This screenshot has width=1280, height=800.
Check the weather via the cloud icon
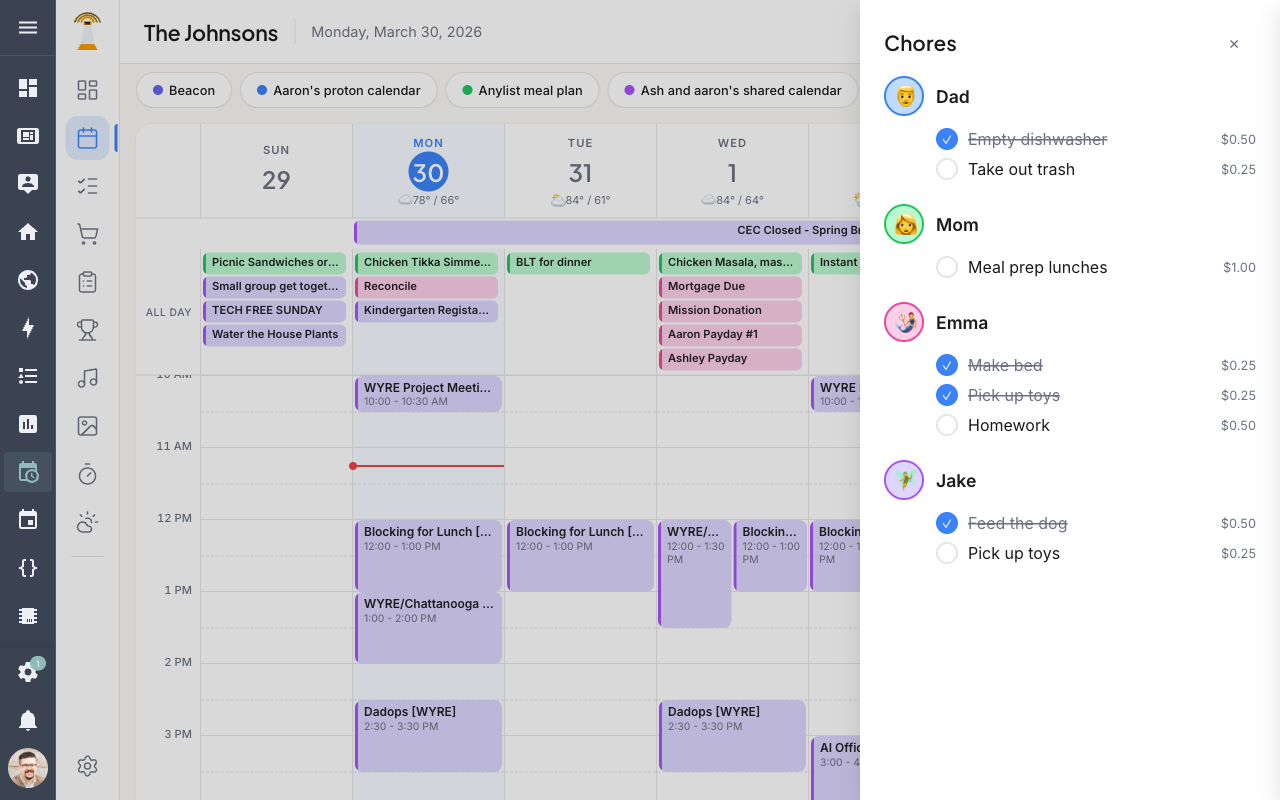pos(87,521)
